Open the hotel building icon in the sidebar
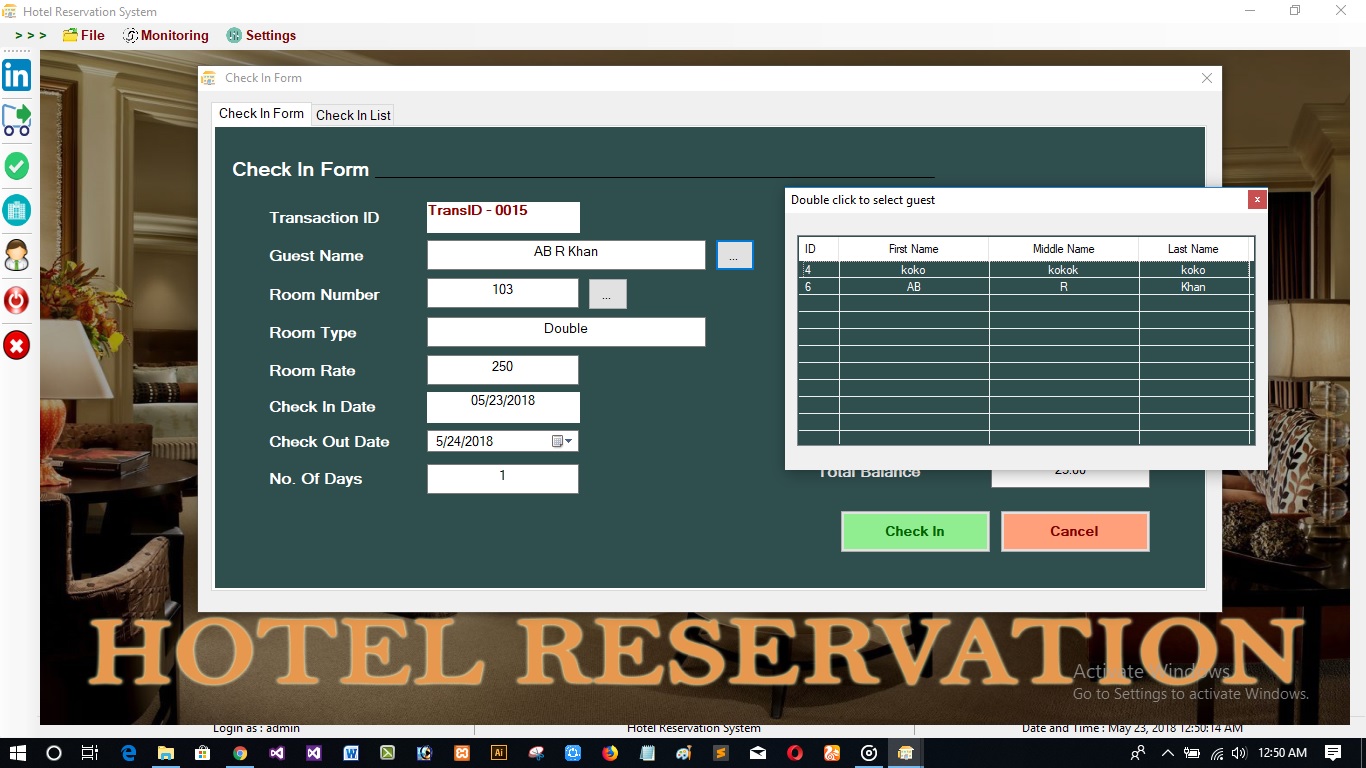This screenshot has height=768, width=1366. 16,210
